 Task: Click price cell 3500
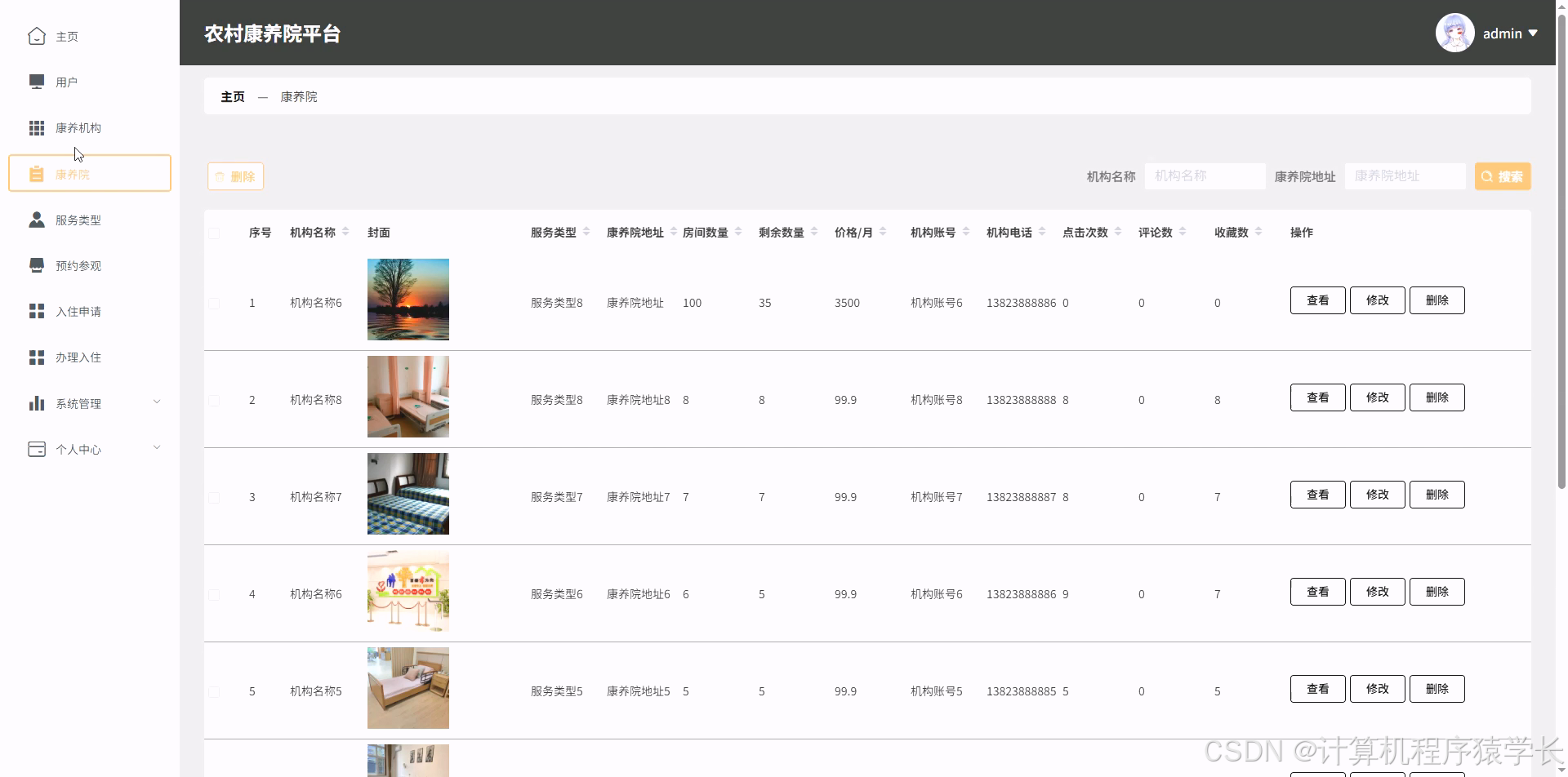click(847, 303)
